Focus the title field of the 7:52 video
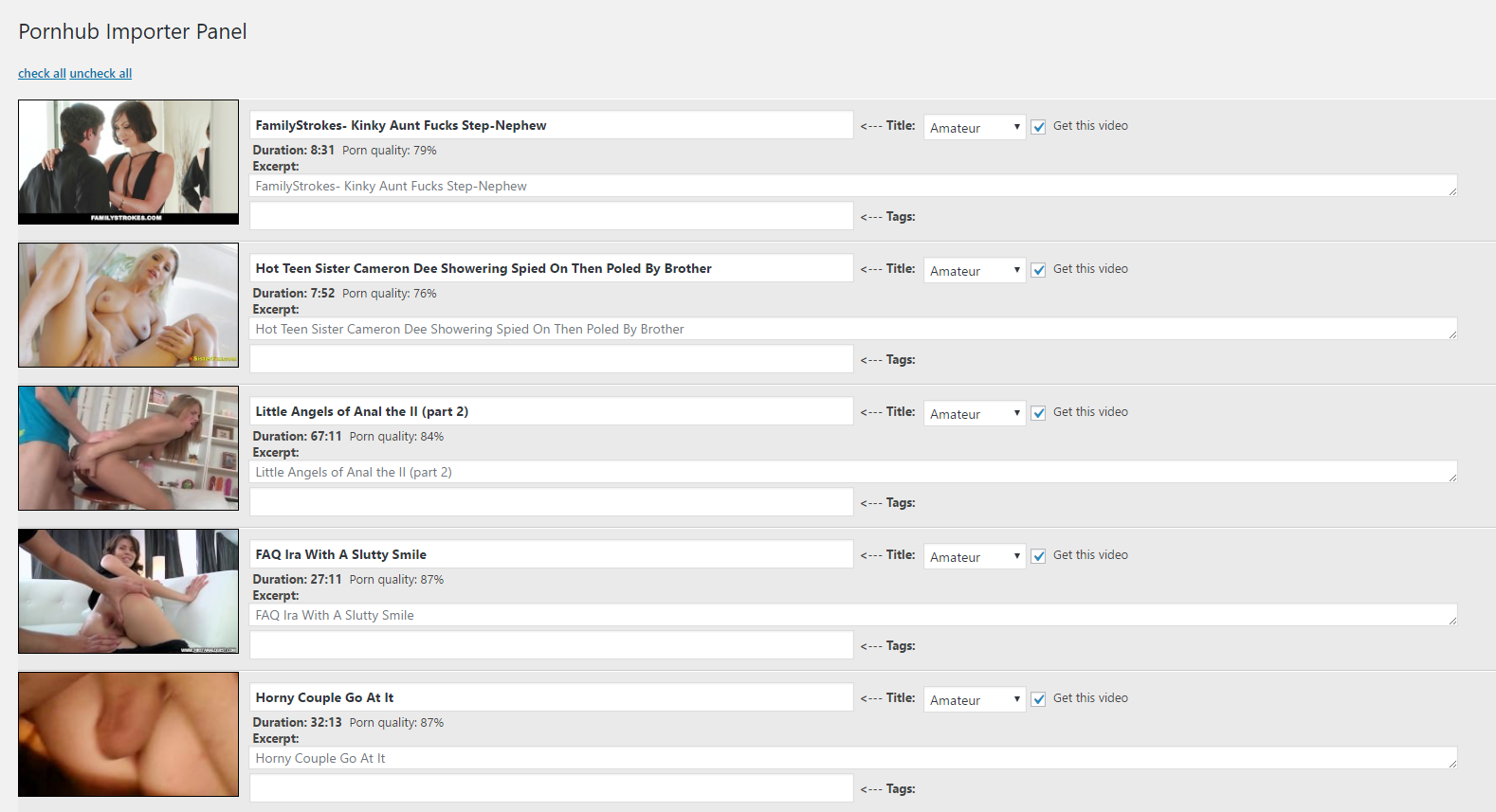The image size is (1496, 812). click(551, 268)
